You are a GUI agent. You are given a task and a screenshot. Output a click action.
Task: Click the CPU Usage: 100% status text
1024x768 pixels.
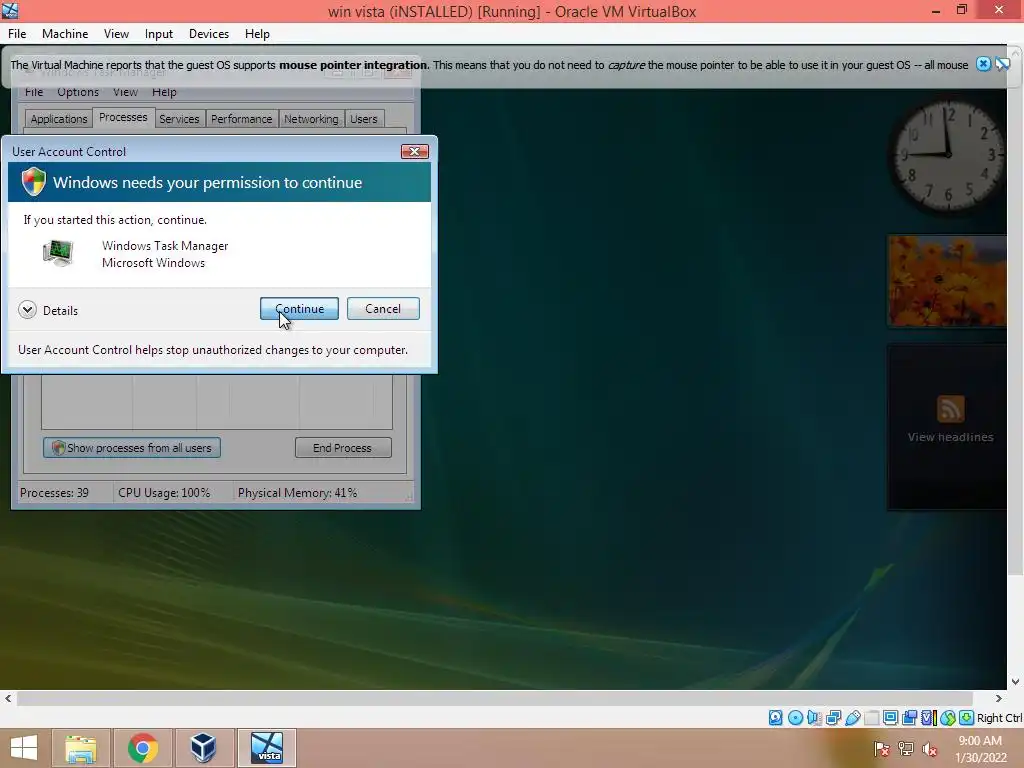pyautogui.click(x=164, y=493)
